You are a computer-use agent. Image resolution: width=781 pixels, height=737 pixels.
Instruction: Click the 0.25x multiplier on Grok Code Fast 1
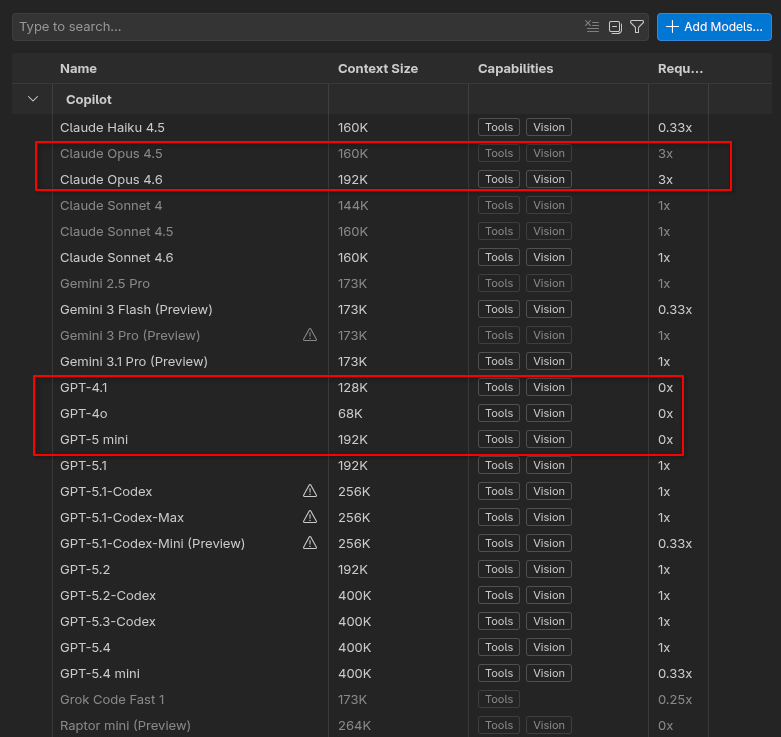674,699
